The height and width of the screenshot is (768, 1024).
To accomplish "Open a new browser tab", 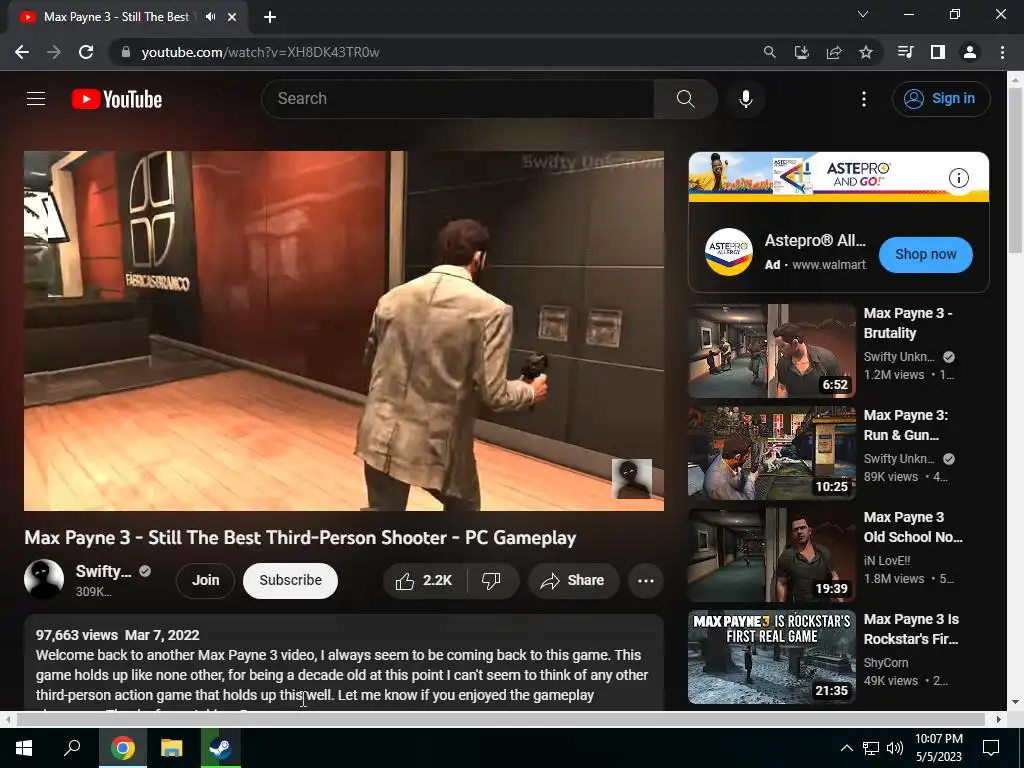I will [x=270, y=17].
